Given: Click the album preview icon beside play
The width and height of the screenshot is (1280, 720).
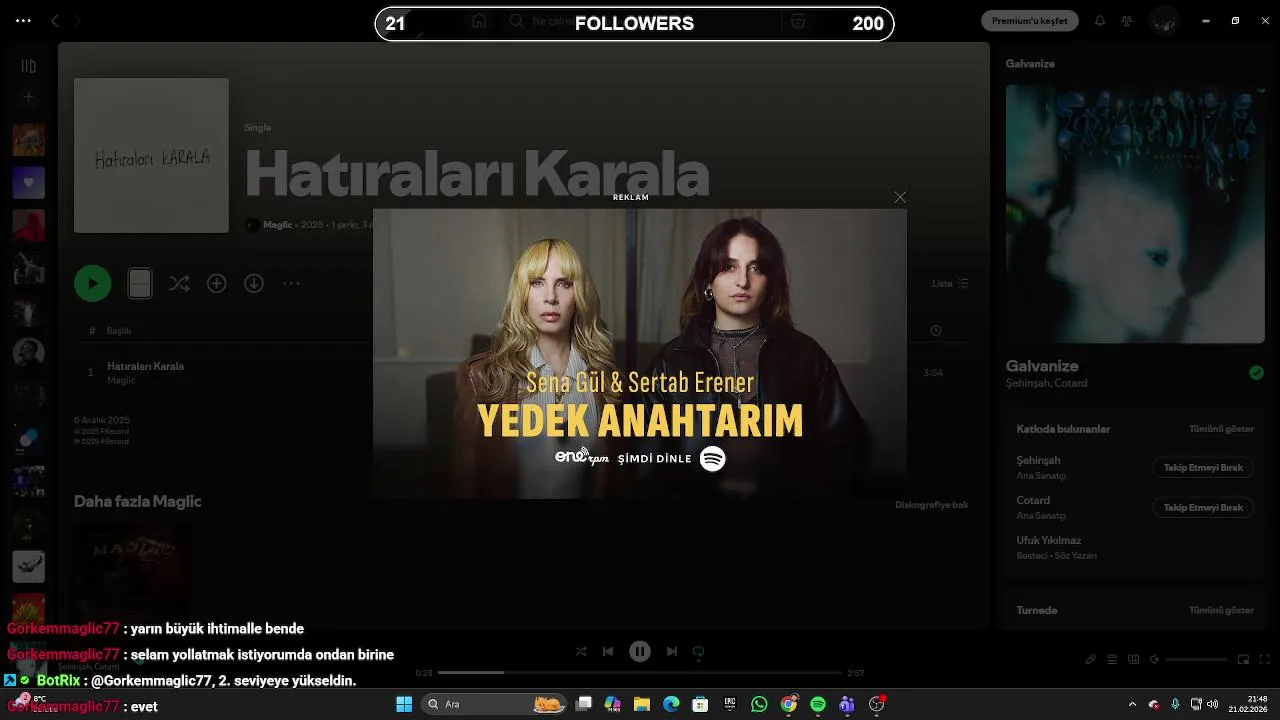Looking at the screenshot, I should [140, 284].
